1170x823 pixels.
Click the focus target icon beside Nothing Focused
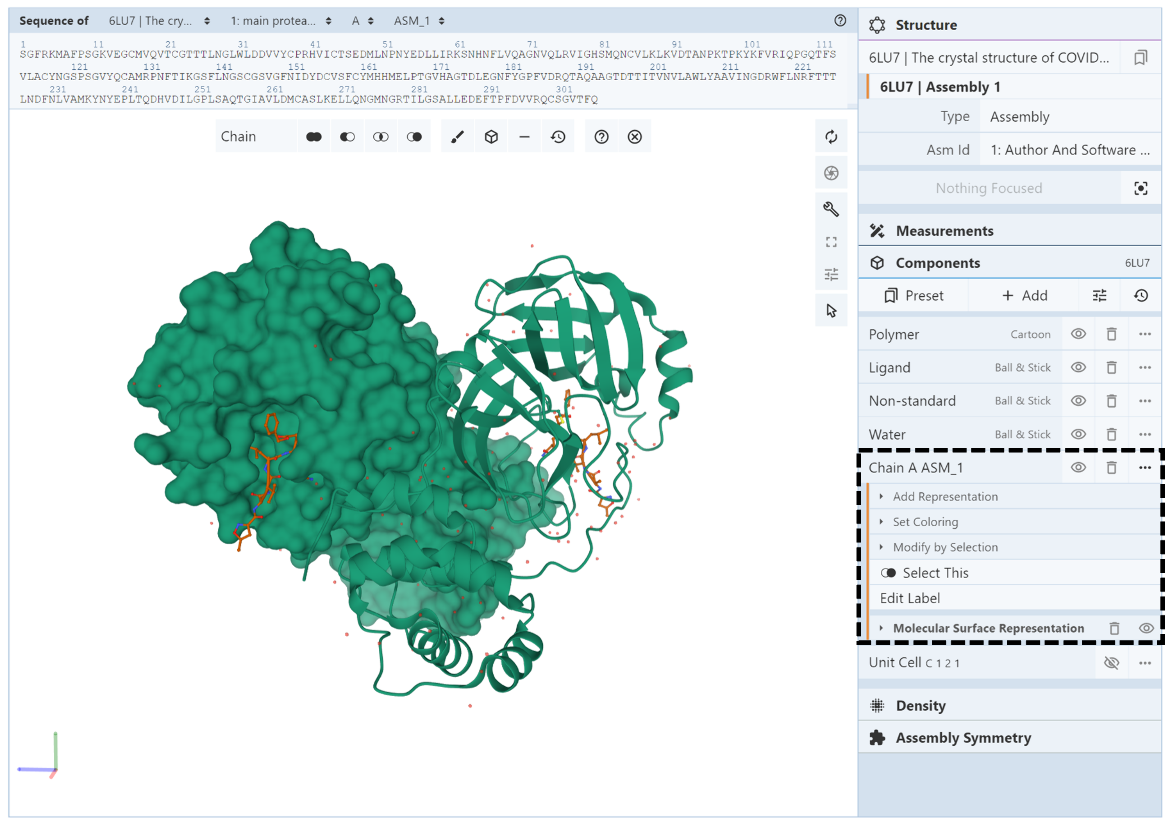(1141, 188)
